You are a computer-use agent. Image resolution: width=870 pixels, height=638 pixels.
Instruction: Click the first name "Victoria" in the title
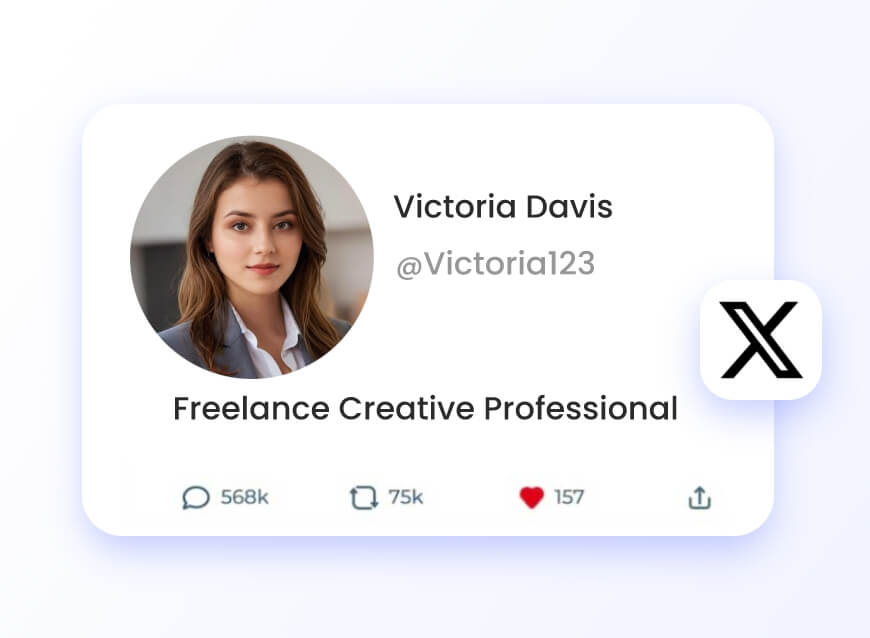(455, 207)
